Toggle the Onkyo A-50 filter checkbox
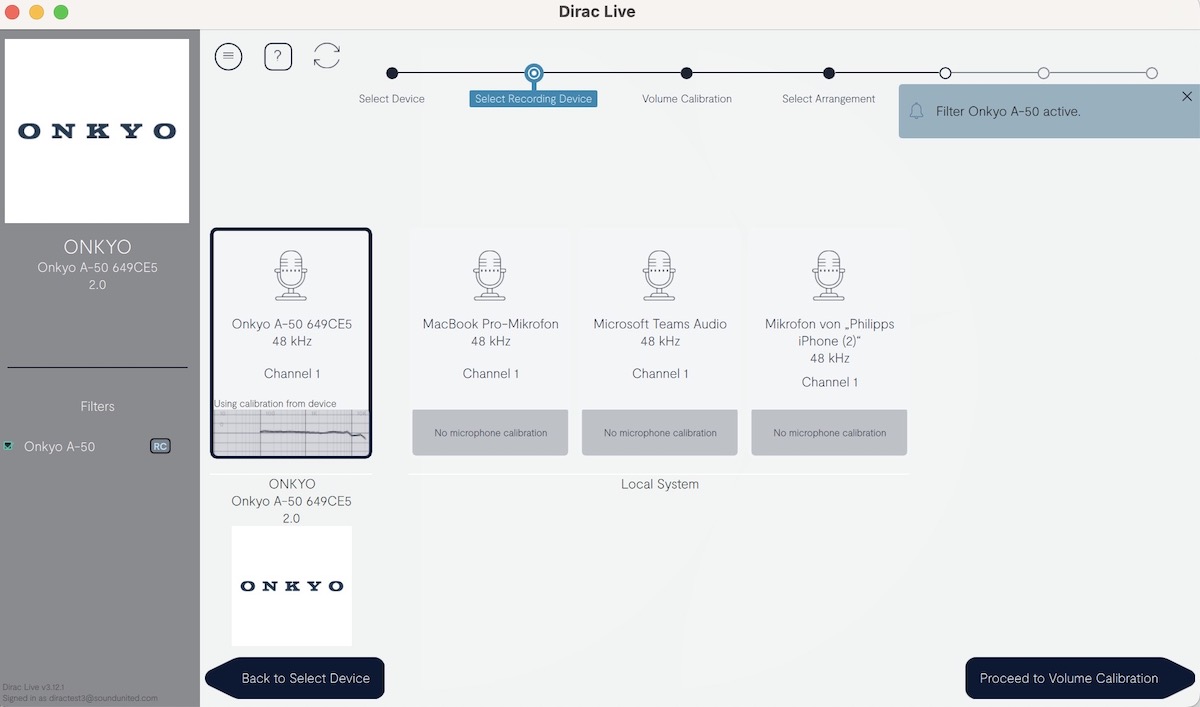This screenshot has height=707, width=1200. [x=9, y=446]
